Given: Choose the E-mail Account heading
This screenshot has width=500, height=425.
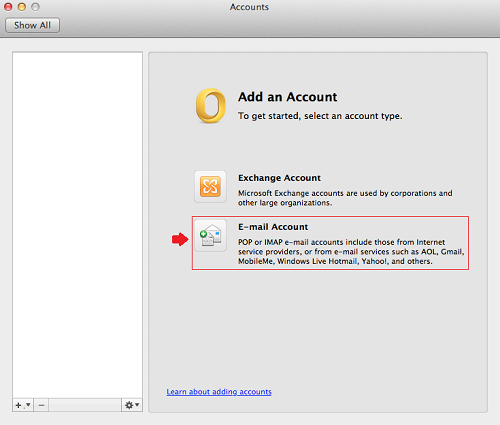Looking at the screenshot, I should [x=273, y=227].
